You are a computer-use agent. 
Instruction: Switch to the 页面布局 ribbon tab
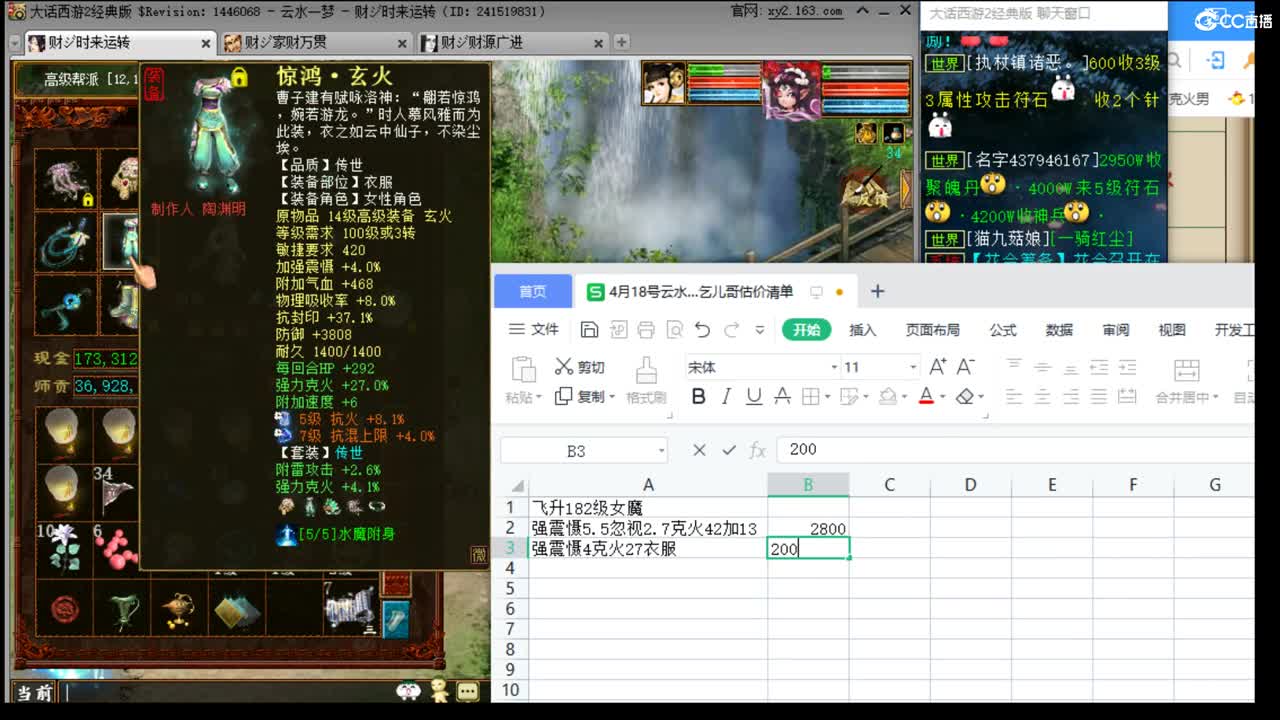coord(932,330)
